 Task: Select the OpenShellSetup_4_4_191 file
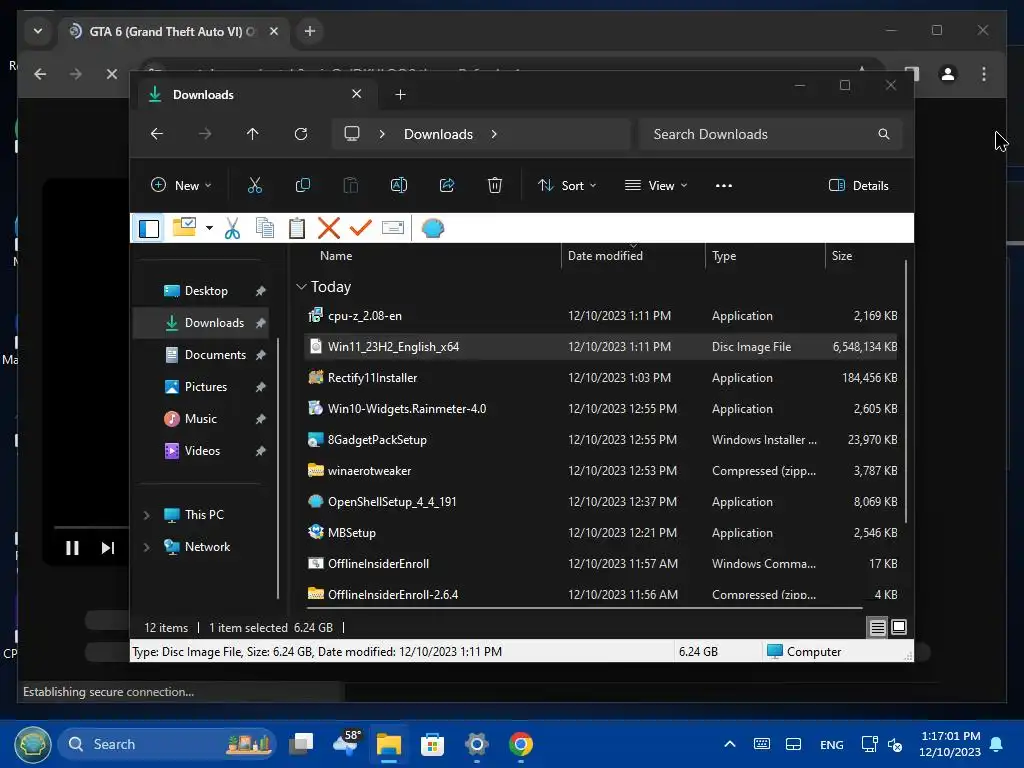(601, 502)
